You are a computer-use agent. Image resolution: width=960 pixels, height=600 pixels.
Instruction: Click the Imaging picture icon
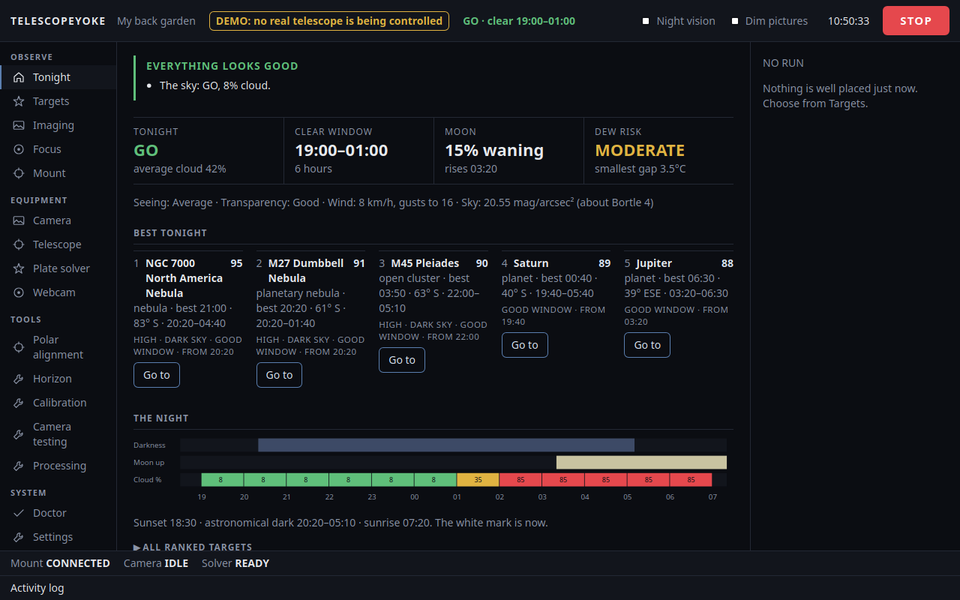pos(19,125)
